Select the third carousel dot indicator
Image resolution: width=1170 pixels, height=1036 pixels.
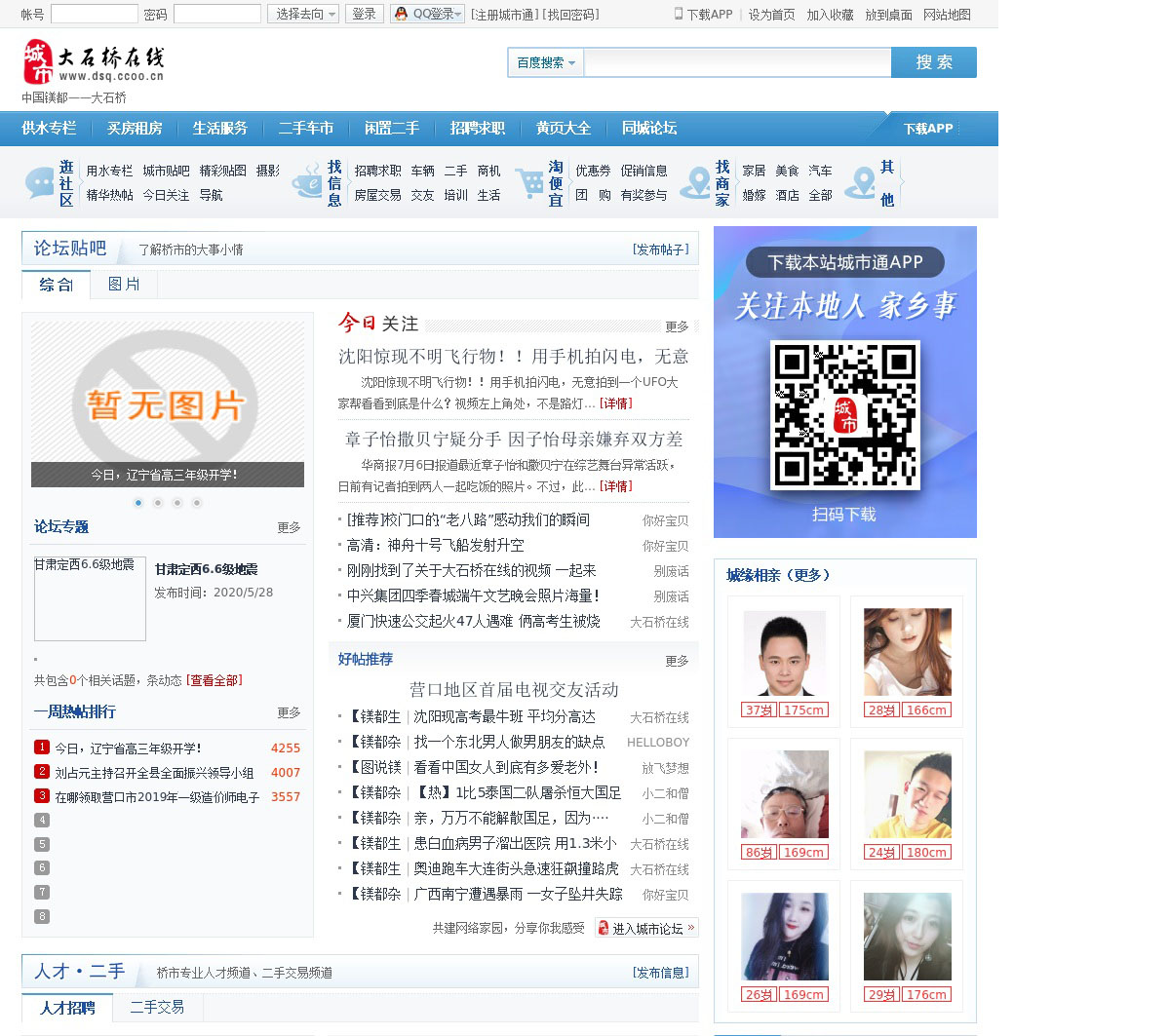coord(177,503)
